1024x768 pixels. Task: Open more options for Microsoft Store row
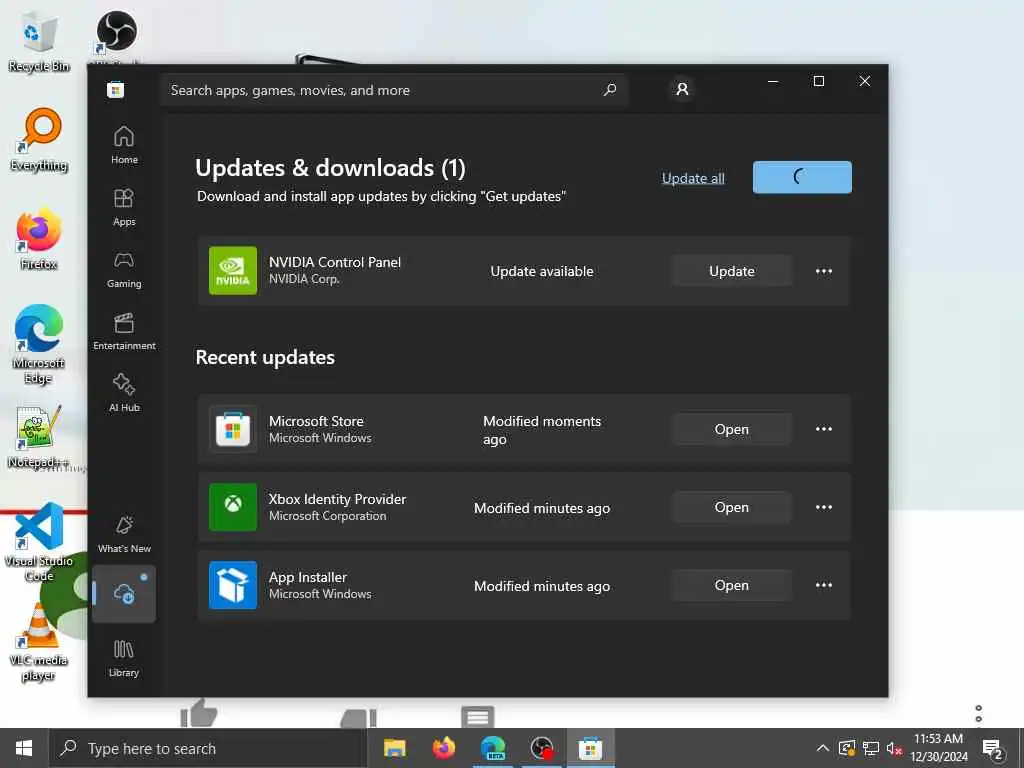824,429
